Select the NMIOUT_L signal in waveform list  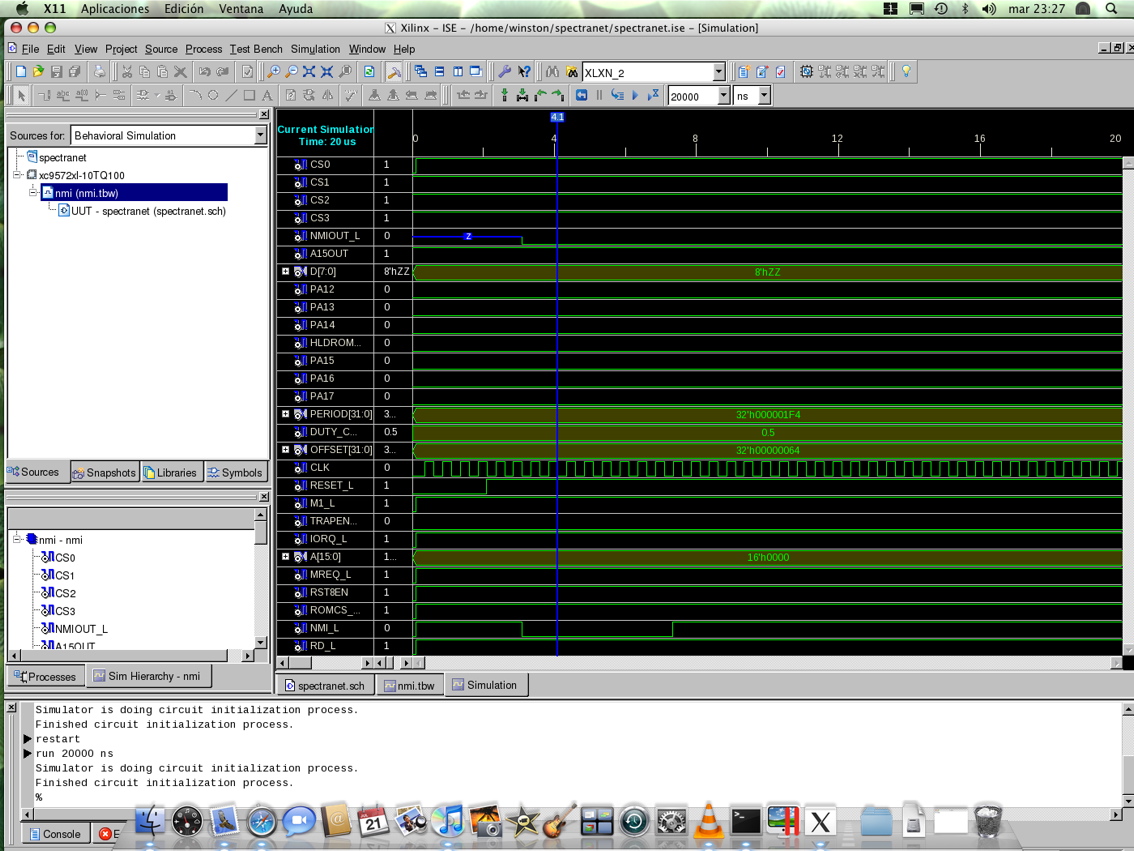[334, 236]
